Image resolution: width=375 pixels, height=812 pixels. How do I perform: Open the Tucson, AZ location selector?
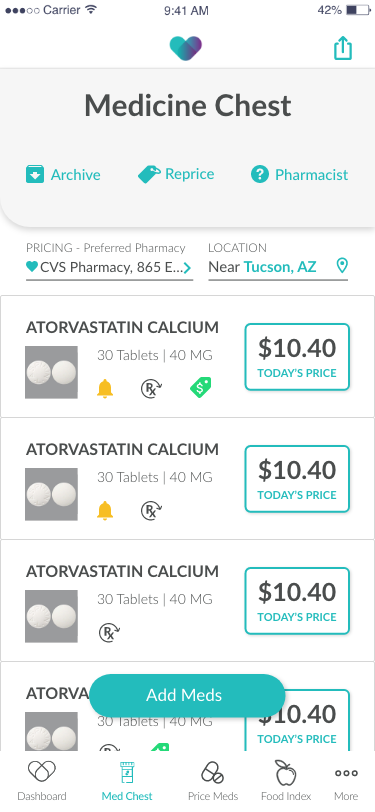(x=280, y=267)
